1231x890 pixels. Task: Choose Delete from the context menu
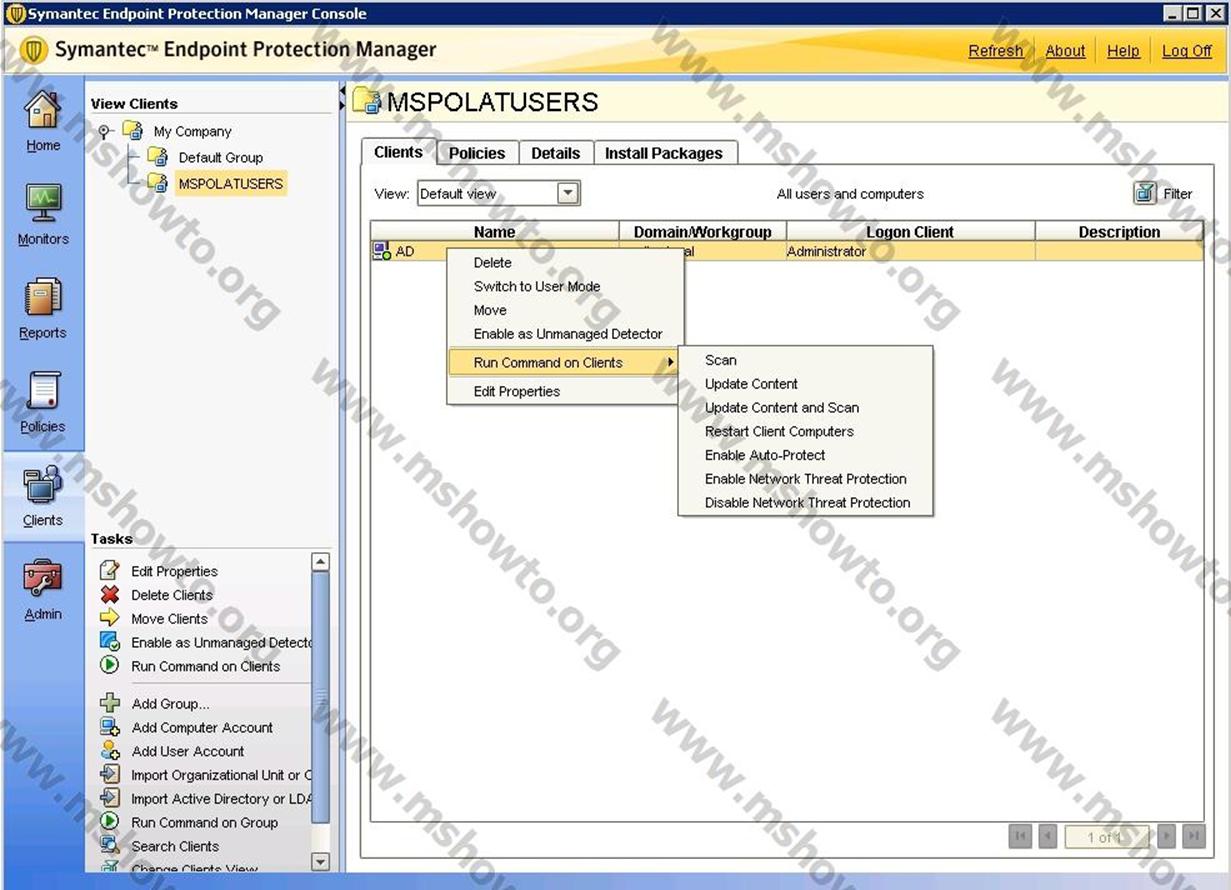coord(565,262)
